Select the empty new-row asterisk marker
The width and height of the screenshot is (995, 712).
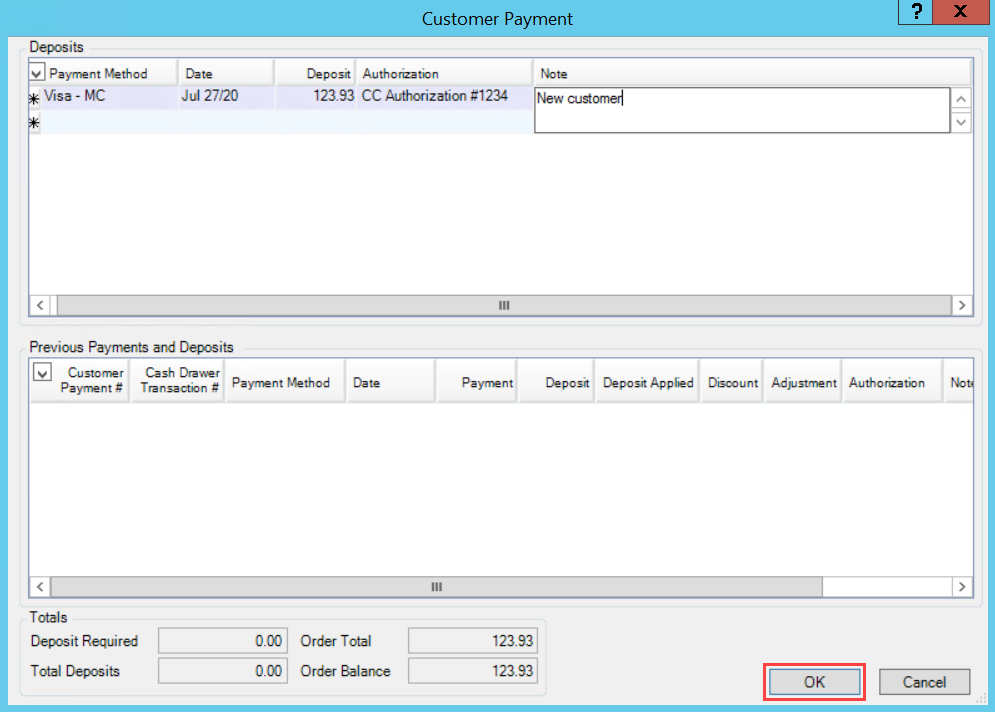(x=34, y=122)
